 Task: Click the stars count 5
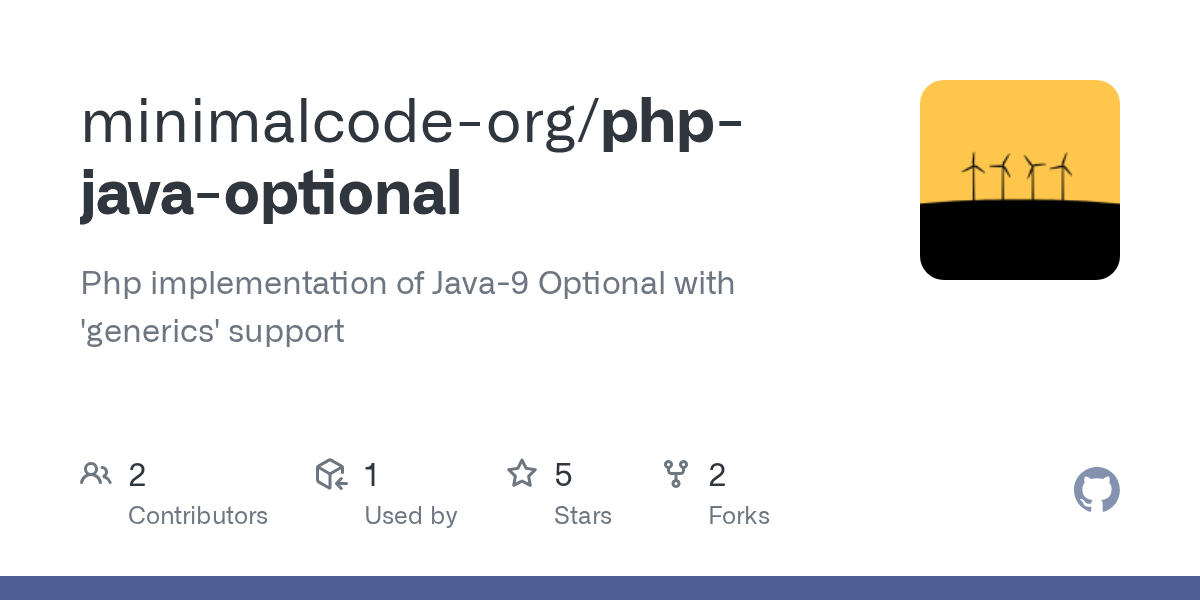coord(563,475)
